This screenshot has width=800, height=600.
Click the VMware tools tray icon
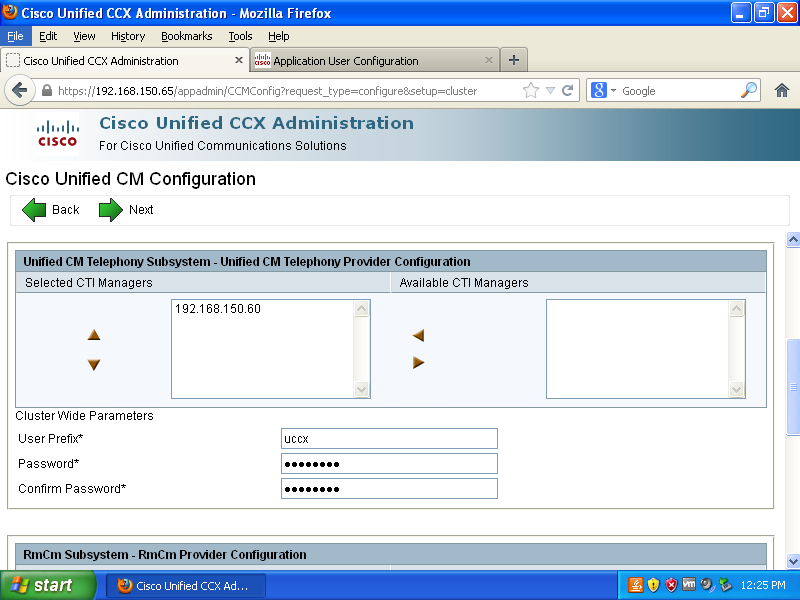tap(689, 584)
